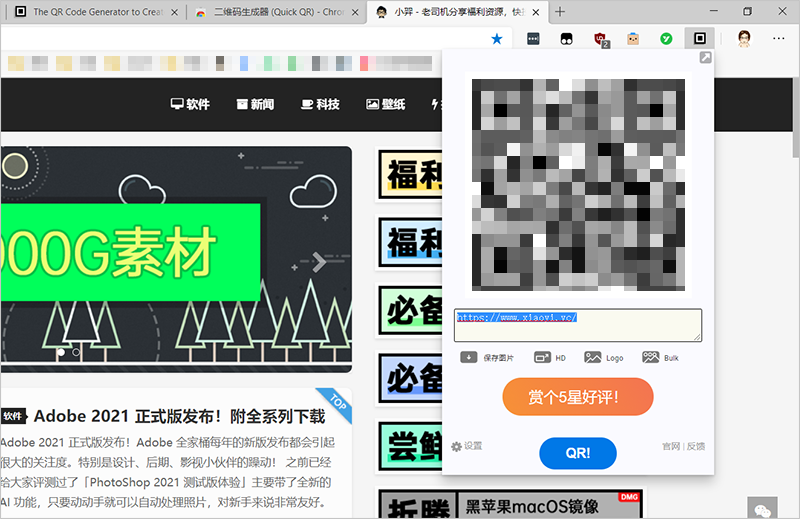Select the first carousel dot indicator
The width and height of the screenshot is (800, 519).
tap(61, 352)
